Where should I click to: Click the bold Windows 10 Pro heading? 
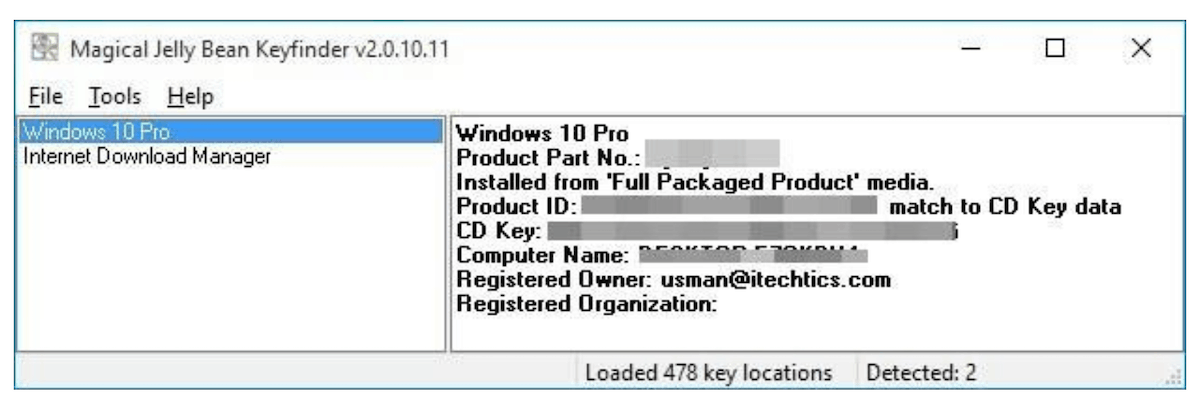click(x=543, y=133)
